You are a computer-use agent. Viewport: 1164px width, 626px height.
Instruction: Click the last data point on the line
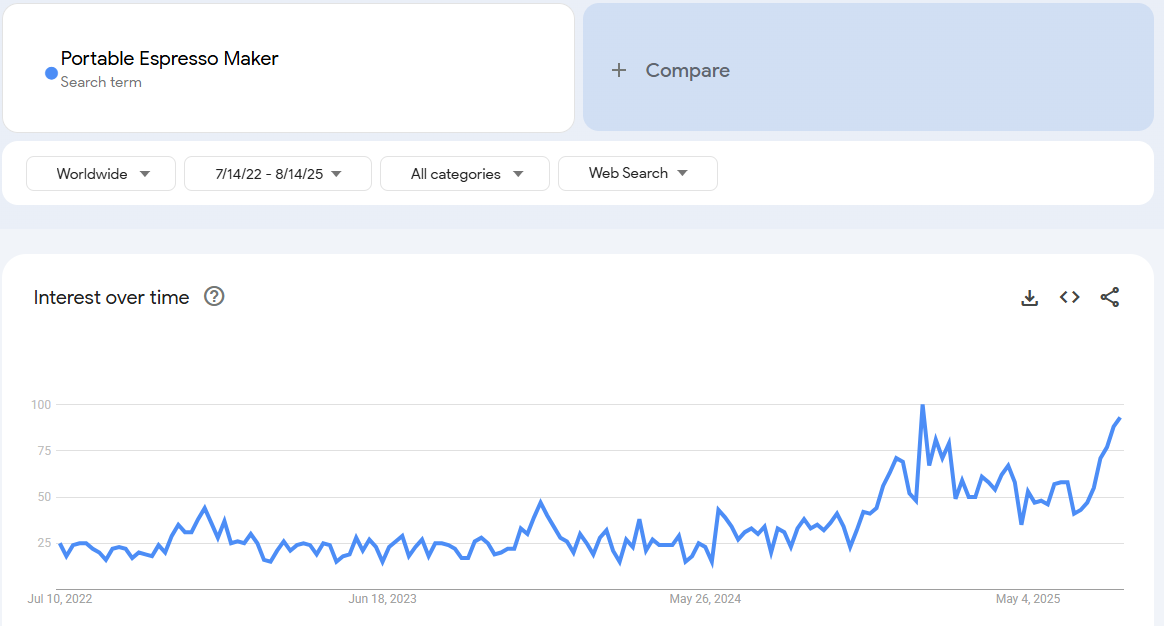point(1120,418)
